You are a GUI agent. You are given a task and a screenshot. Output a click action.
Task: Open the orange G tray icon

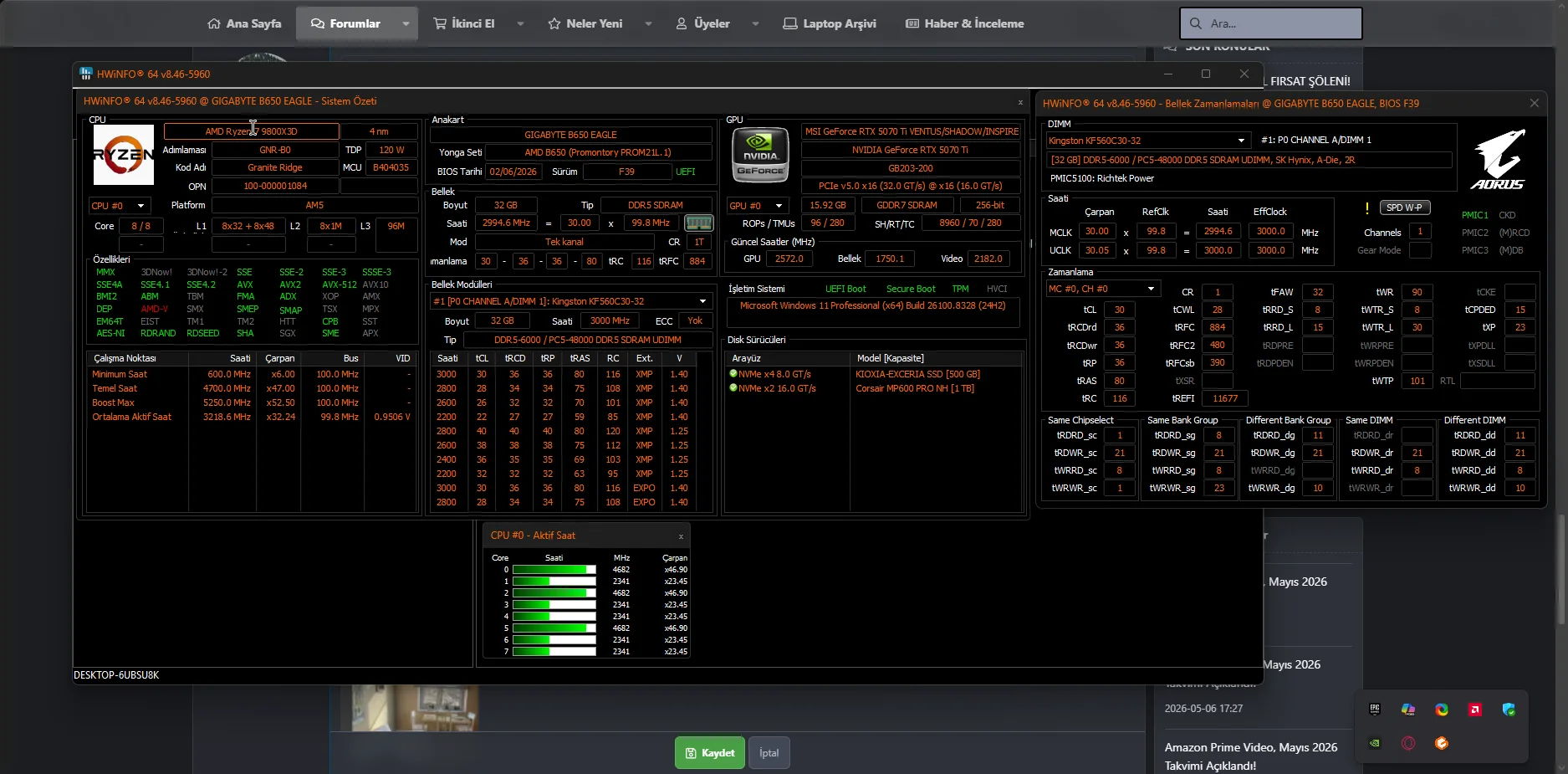1442,743
